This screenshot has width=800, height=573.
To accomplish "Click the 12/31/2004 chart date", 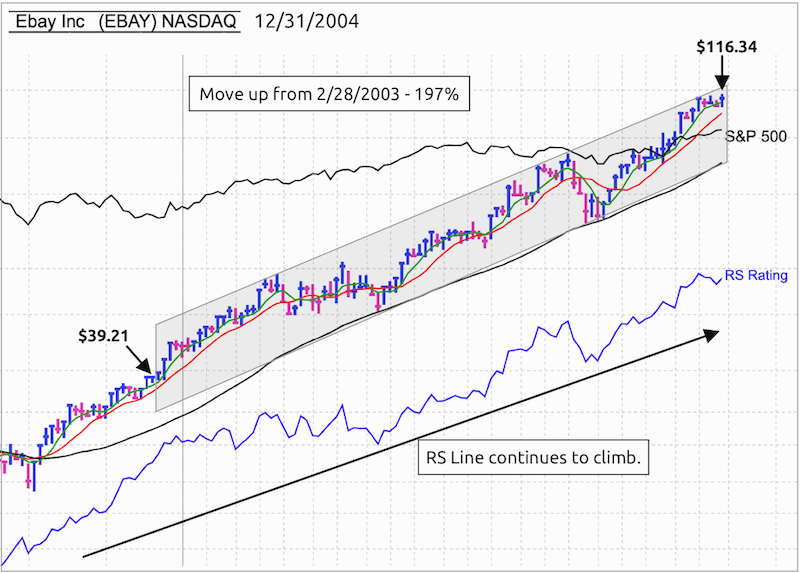I will tap(307, 21).
